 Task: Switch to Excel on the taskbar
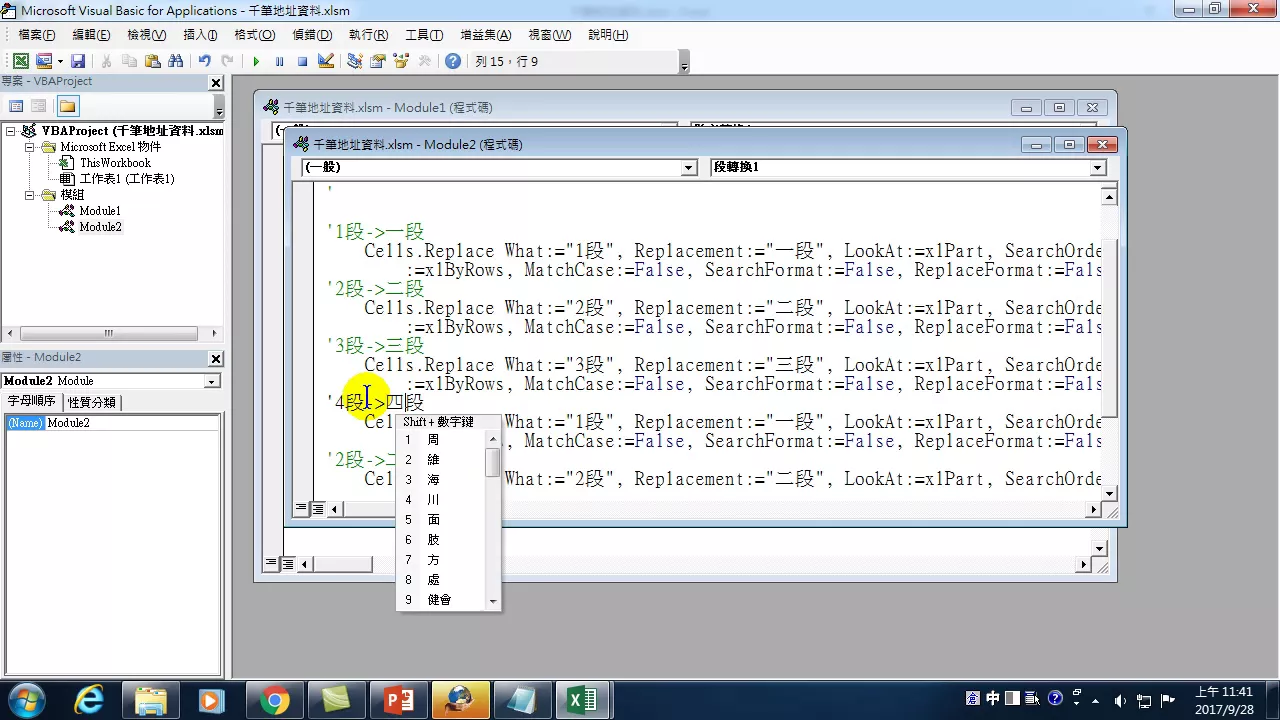pyautogui.click(x=582, y=700)
